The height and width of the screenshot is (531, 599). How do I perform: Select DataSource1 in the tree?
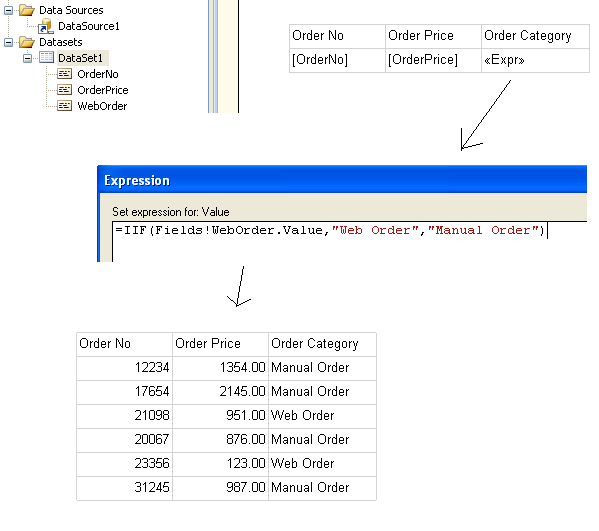[x=89, y=26]
